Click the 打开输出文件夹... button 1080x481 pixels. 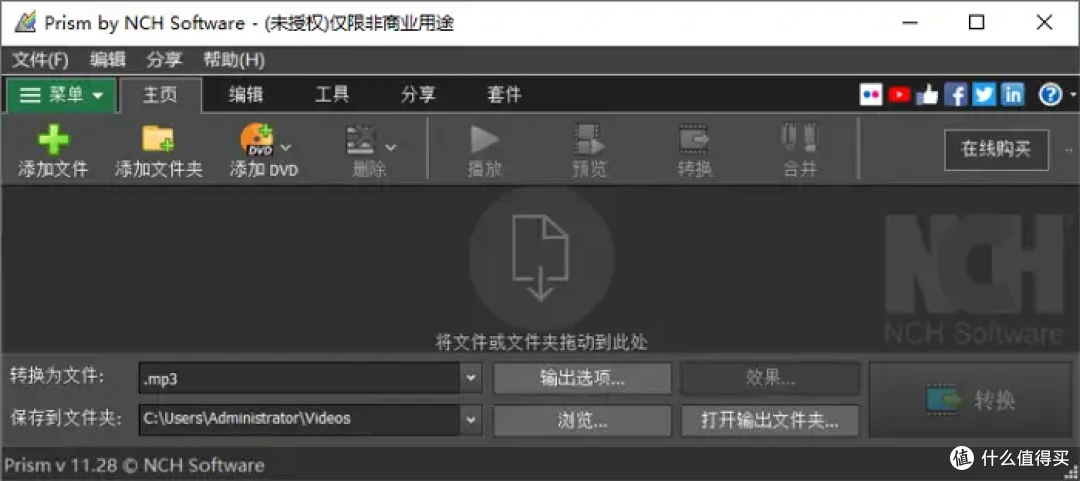[x=771, y=420]
